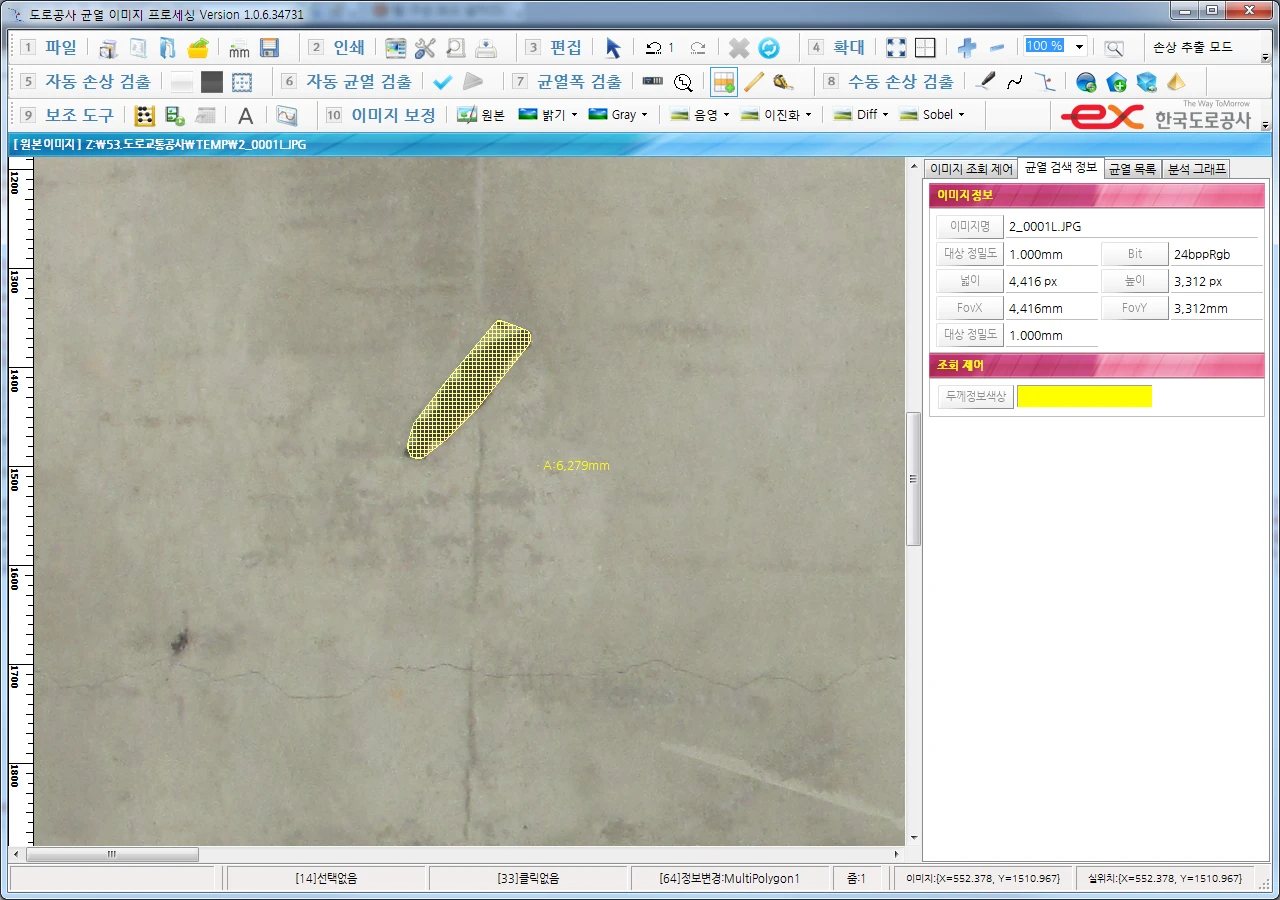This screenshot has height=900, width=1280.
Task: Click the Bit label button
Action: coord(1135,254)
